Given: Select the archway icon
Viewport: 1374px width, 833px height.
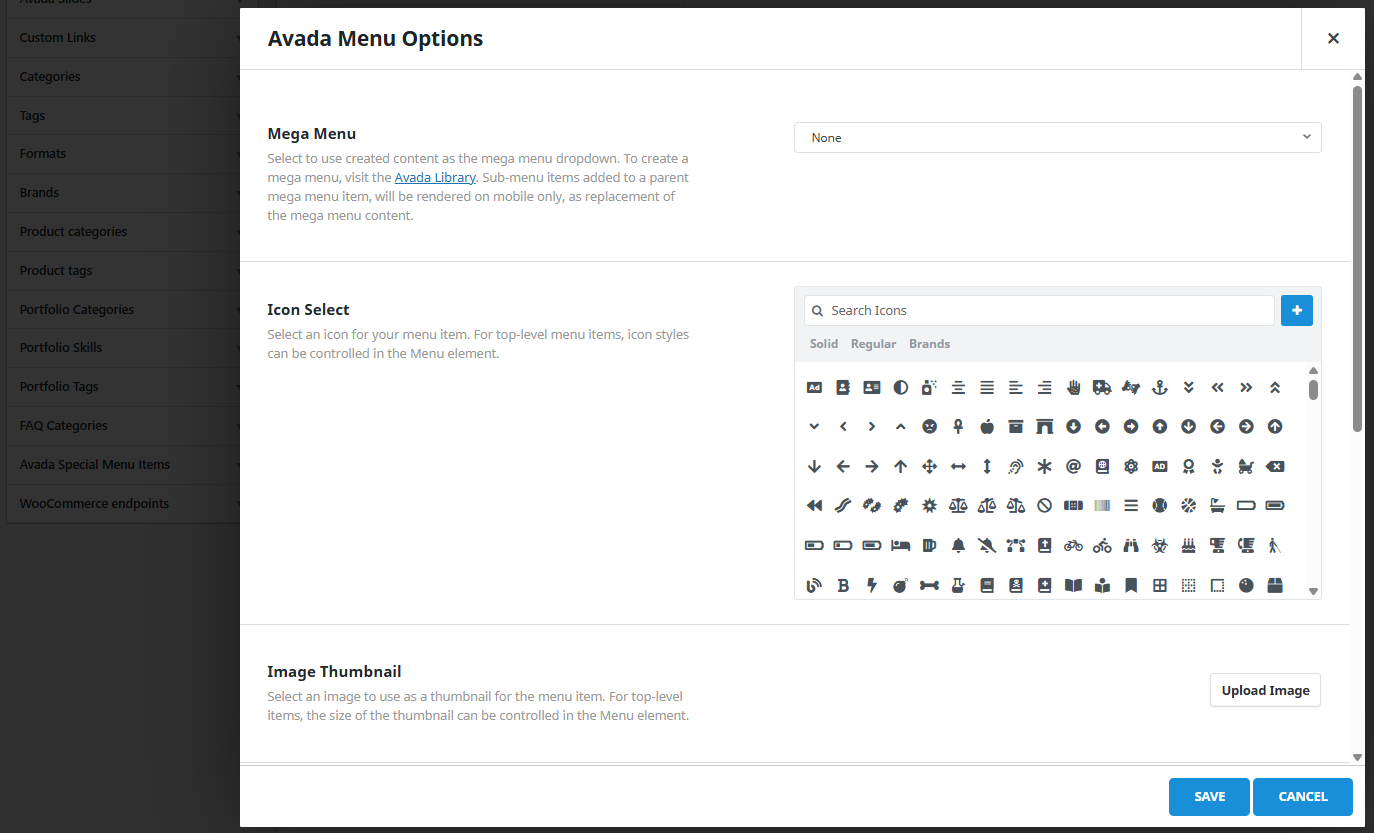Looking at the screenshot, I should tap(1045, 426).
